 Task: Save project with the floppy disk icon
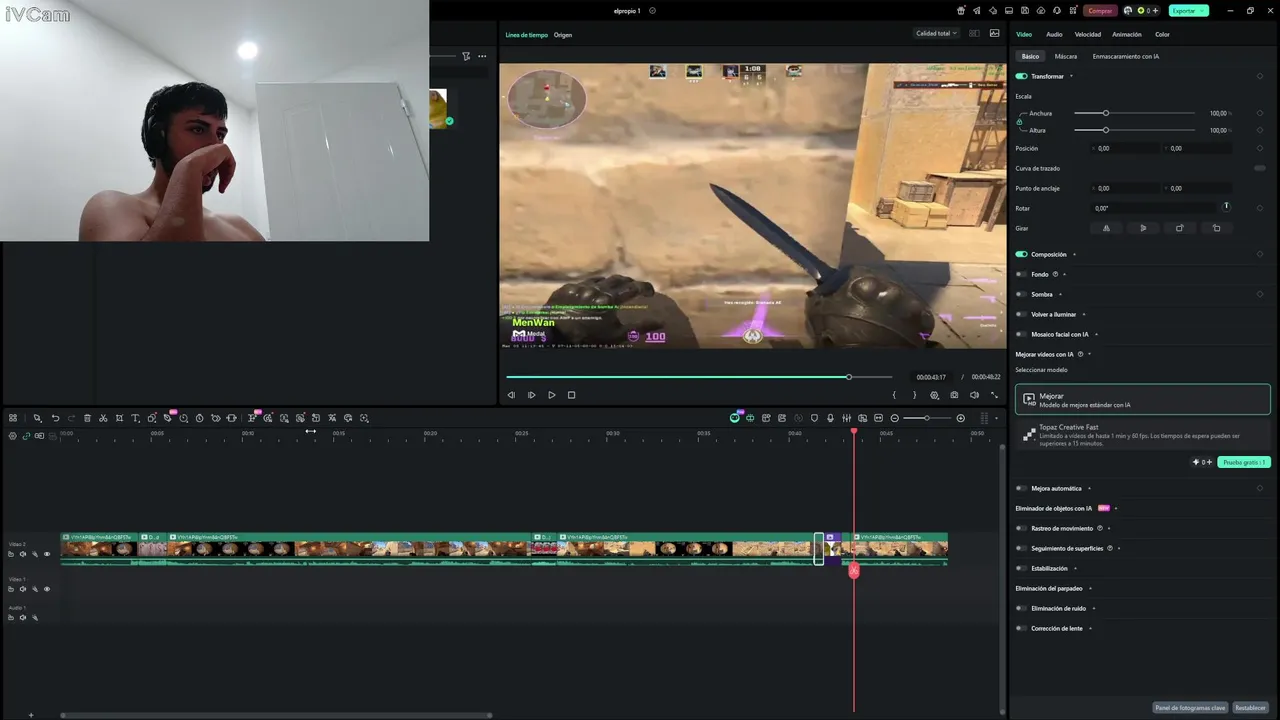pos(1025,11)
